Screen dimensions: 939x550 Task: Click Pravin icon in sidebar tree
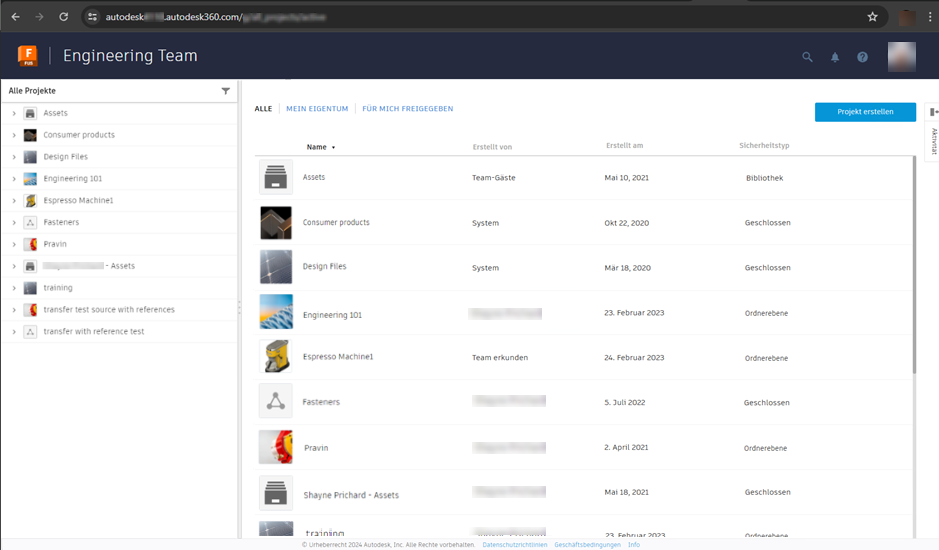30,244
